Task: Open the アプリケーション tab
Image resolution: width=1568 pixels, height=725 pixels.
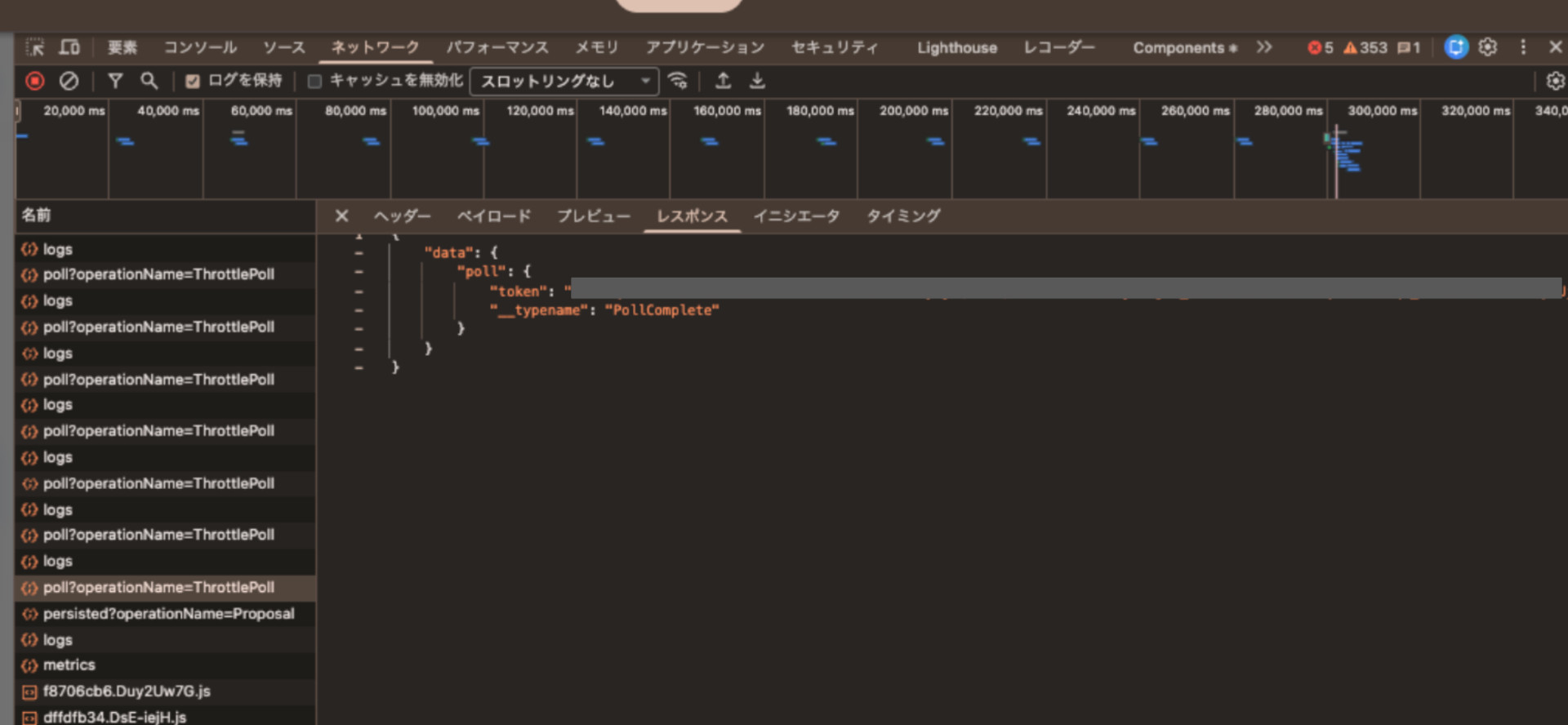Action: [x=706, y=47]
